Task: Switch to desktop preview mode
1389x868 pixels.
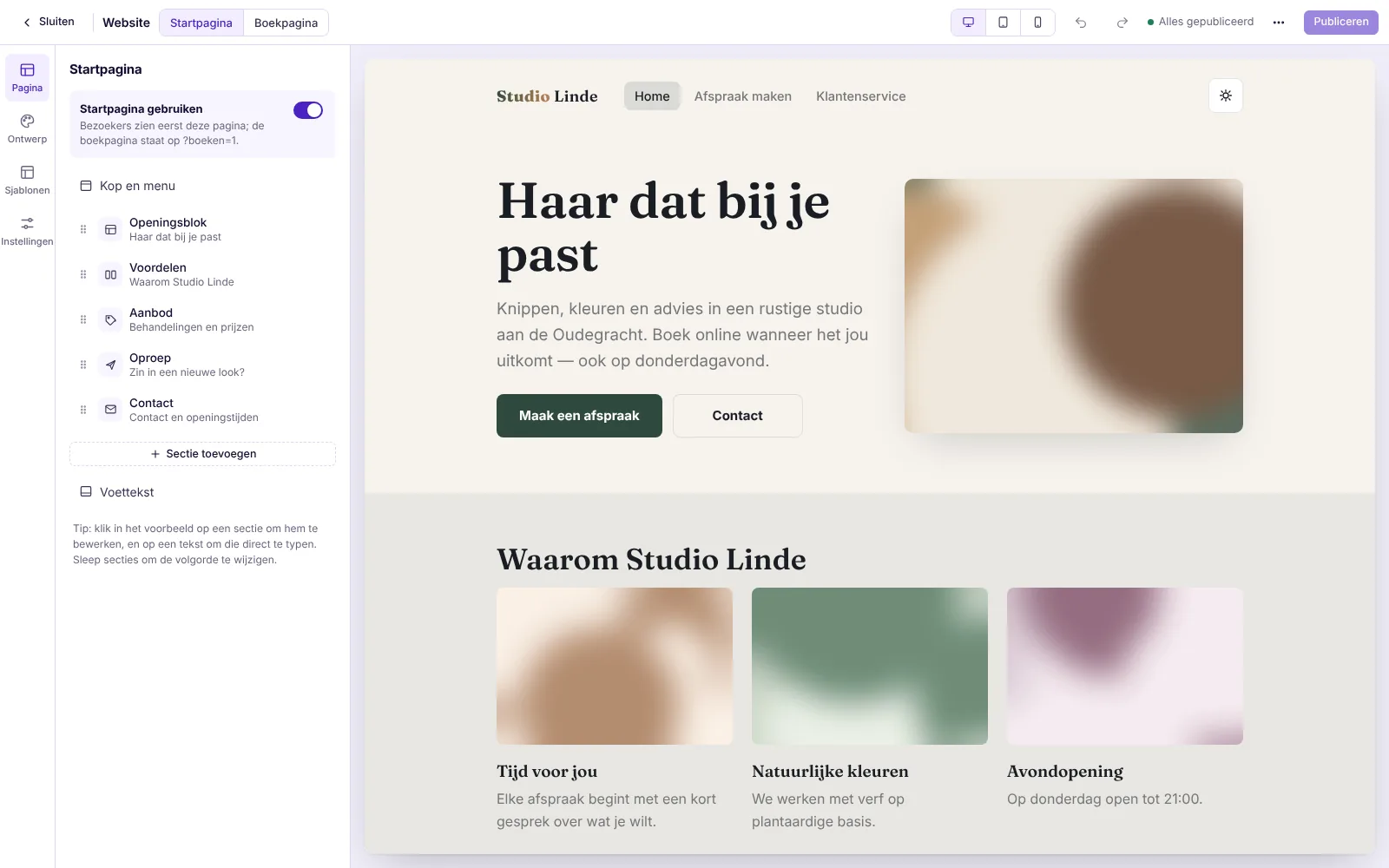Action: pos(969,23)
